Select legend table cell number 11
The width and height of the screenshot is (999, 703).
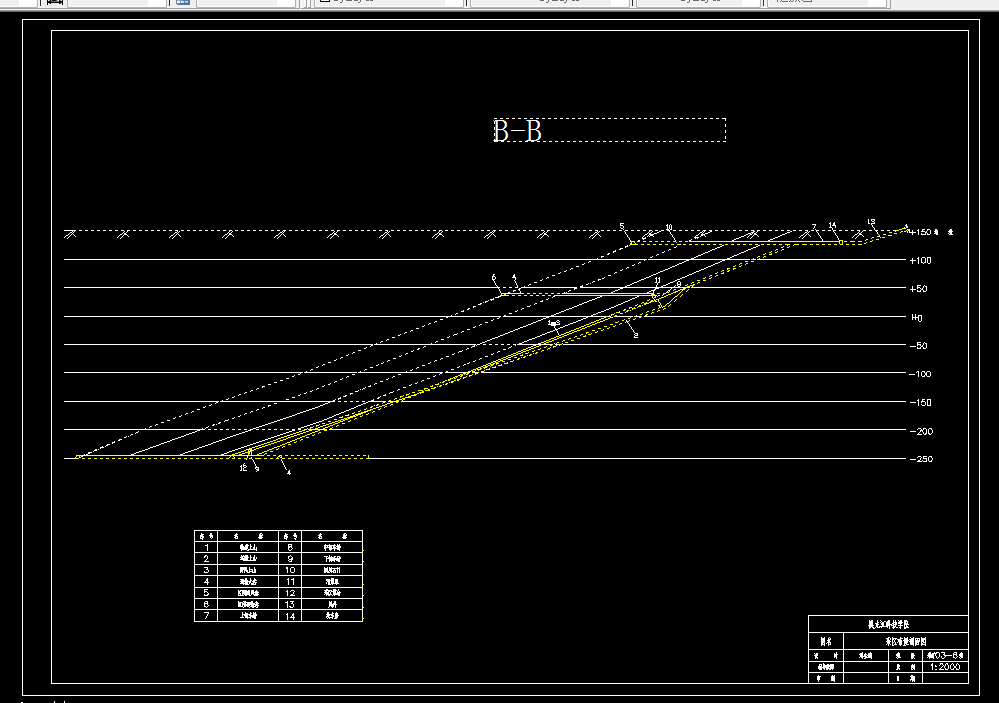coord(290,581)
